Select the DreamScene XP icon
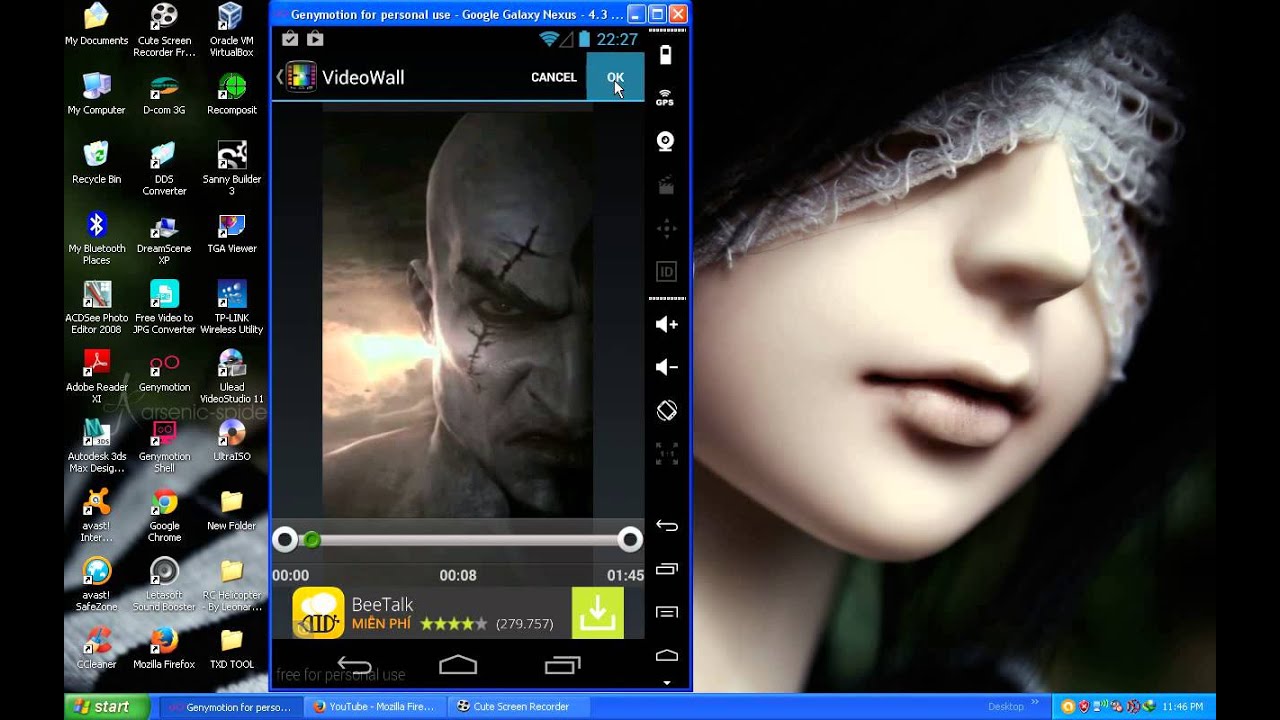 point(164,237)
